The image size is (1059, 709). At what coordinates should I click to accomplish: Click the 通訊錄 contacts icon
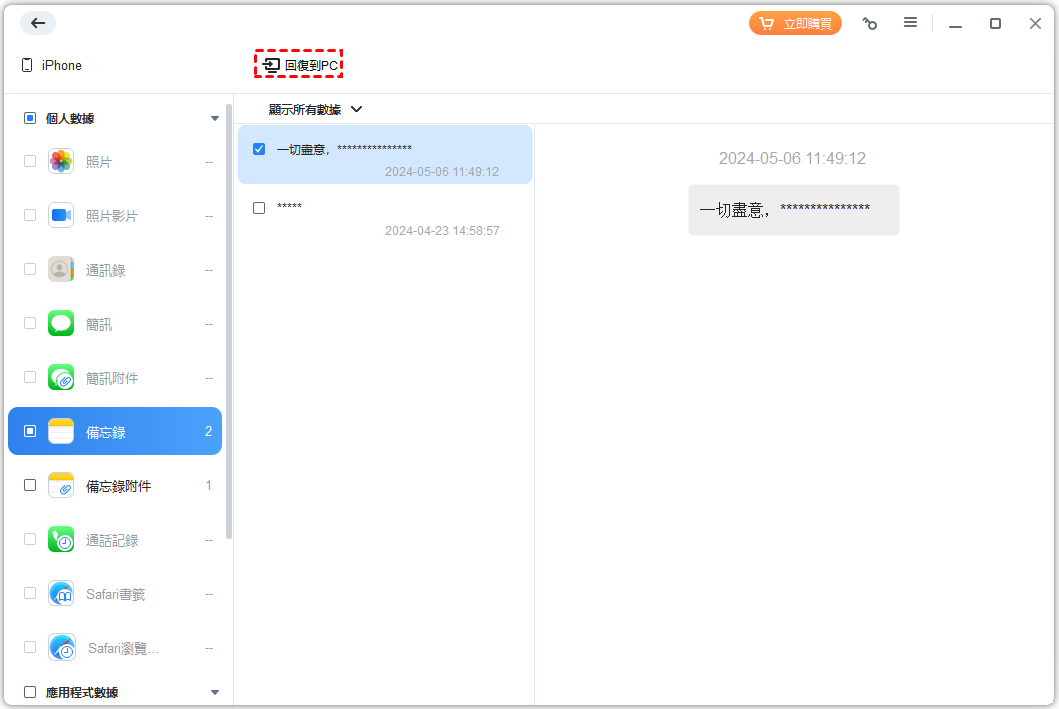pos(61,269)
